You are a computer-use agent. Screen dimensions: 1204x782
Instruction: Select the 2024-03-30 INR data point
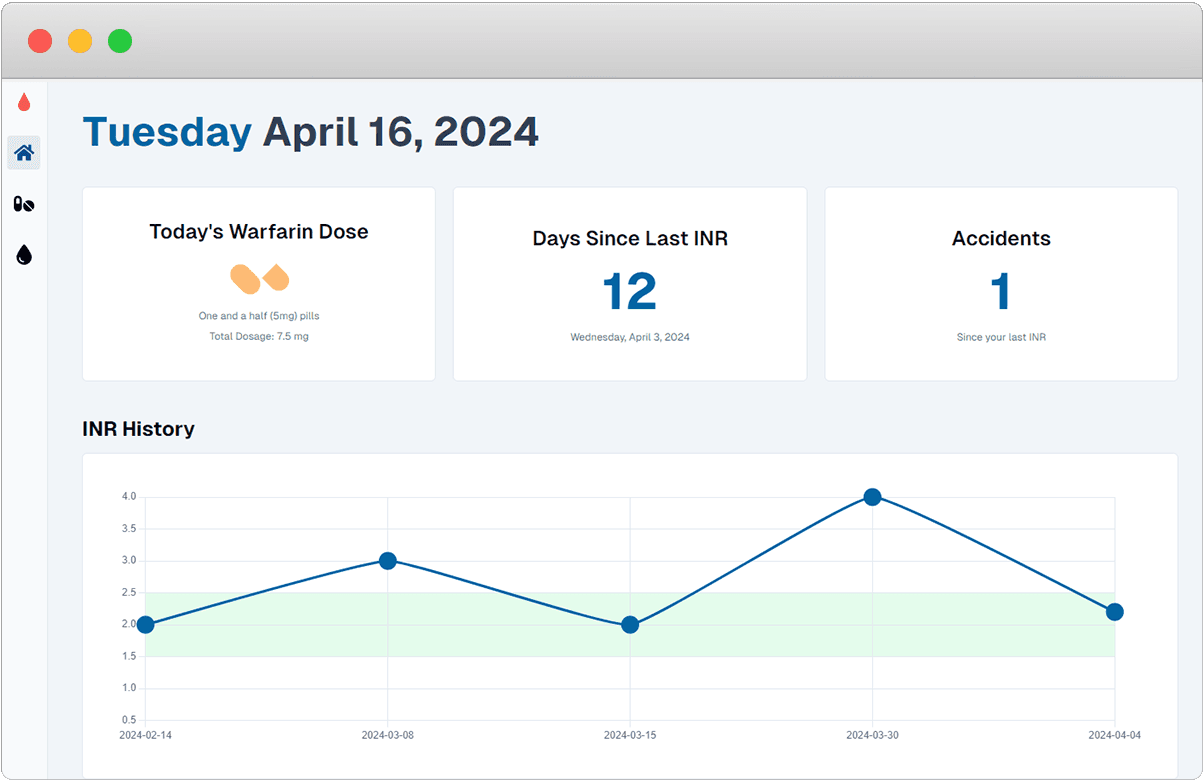872,497
